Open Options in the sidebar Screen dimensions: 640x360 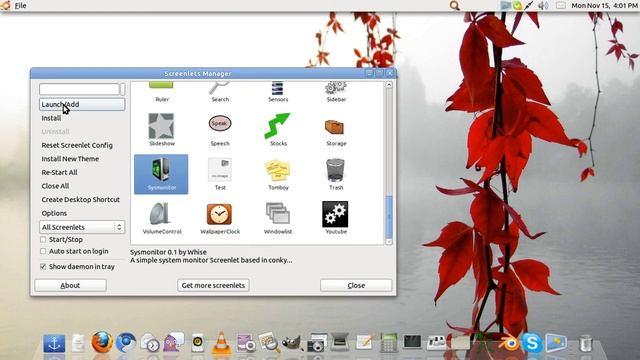pos(54,213)
